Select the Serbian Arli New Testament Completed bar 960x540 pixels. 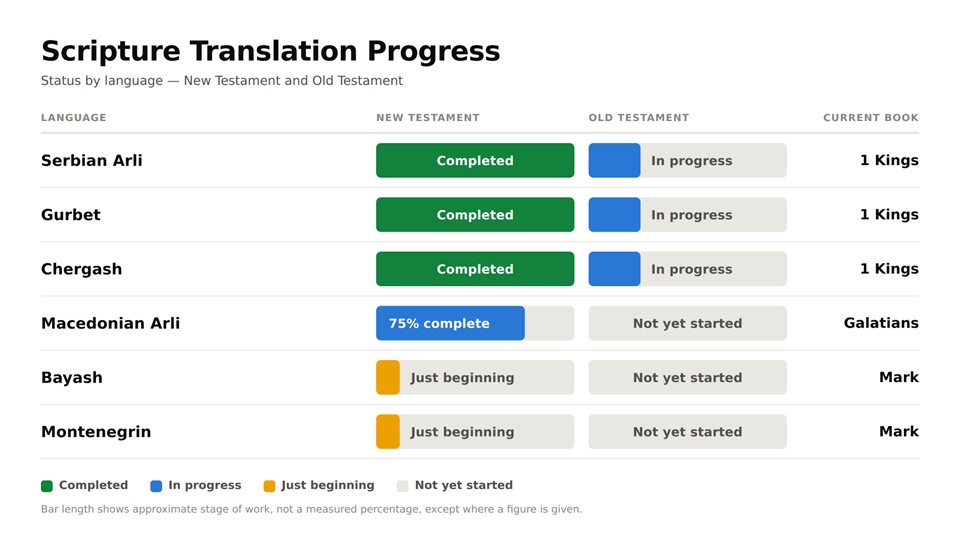[475, 160]
